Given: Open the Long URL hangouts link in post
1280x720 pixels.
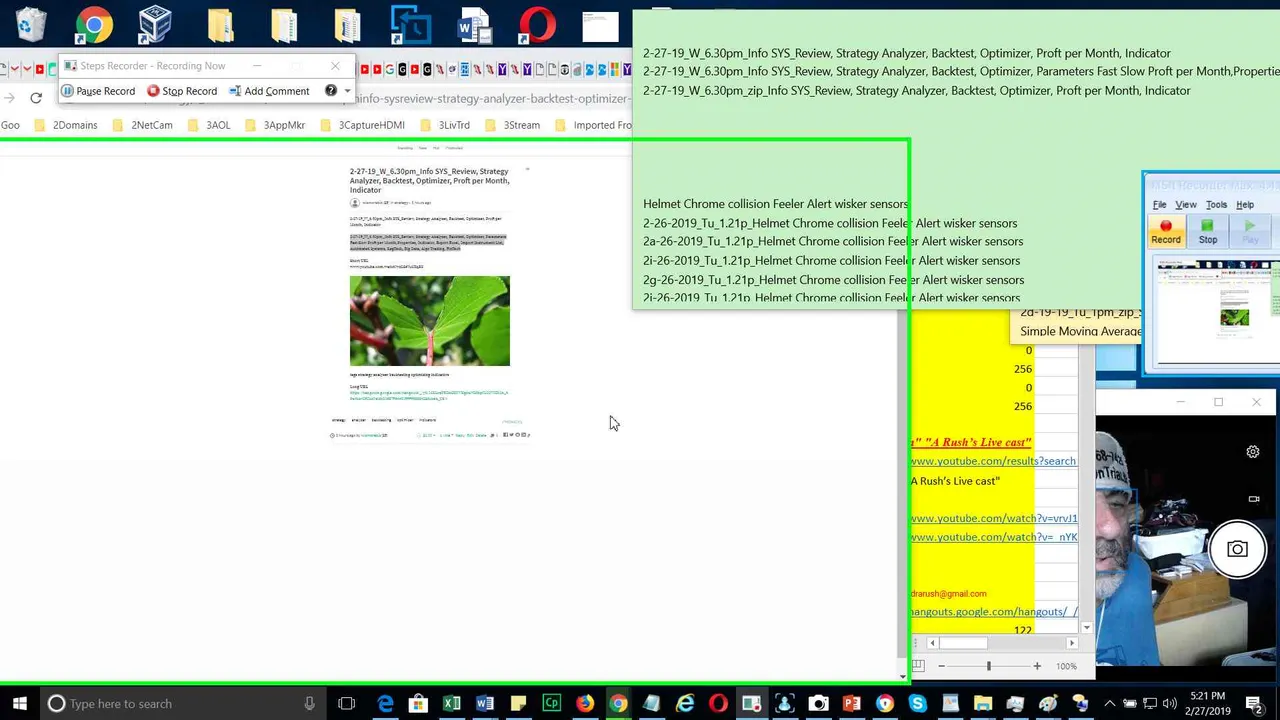Looking at the screenshot, I should [x=429, y=395].
